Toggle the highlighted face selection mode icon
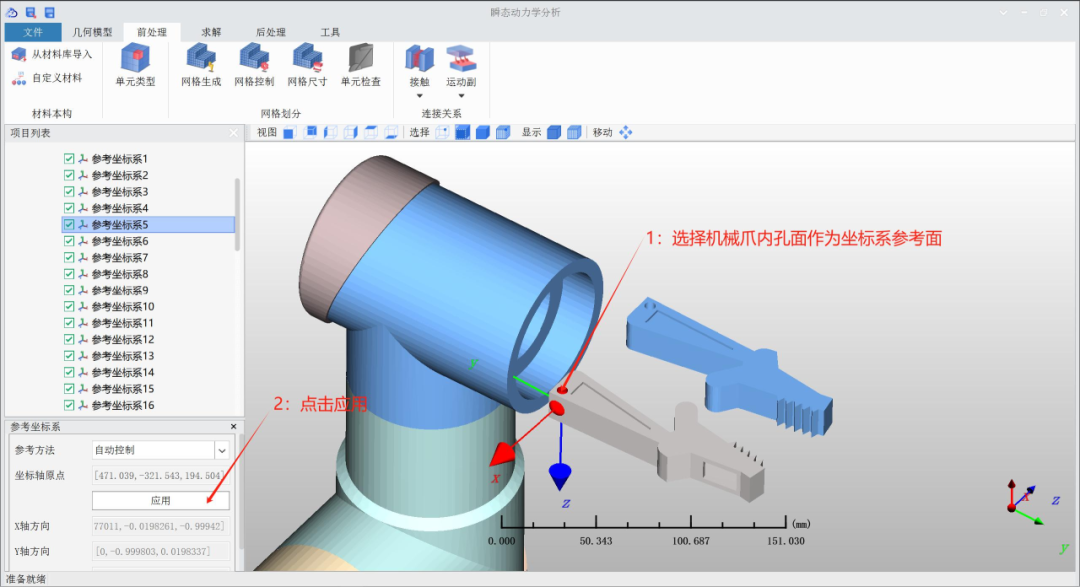 (x=462, y=132)
